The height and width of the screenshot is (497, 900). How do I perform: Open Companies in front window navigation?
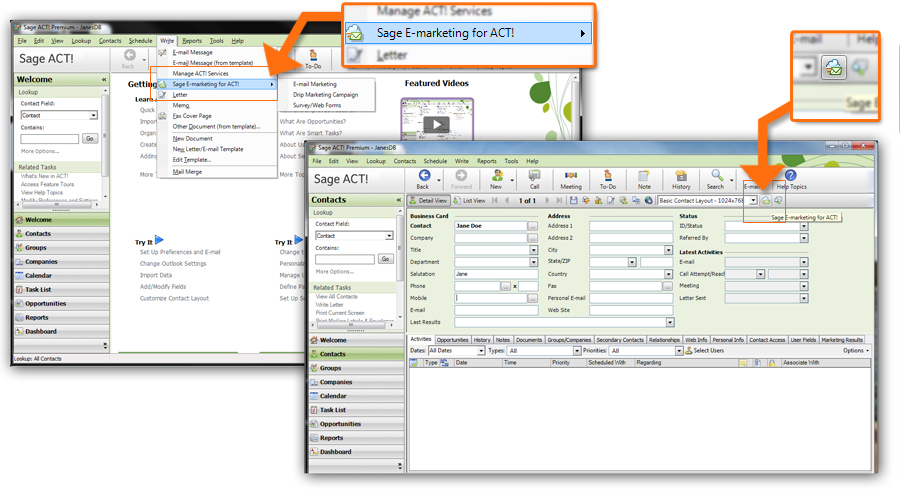[356, 382]
